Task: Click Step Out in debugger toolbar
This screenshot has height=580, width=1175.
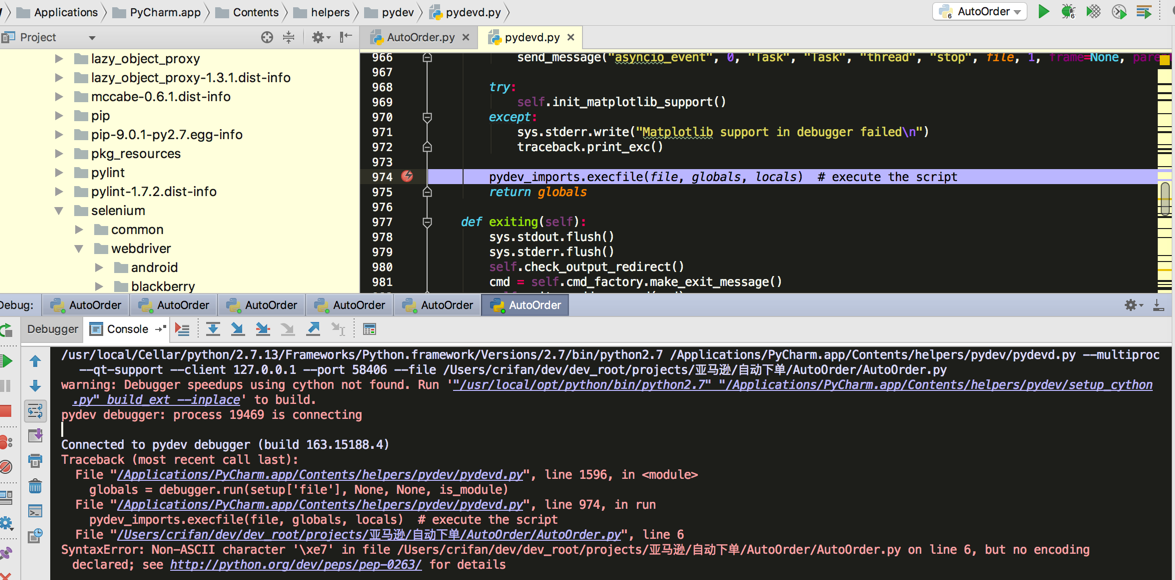Action: click(313, 329)
